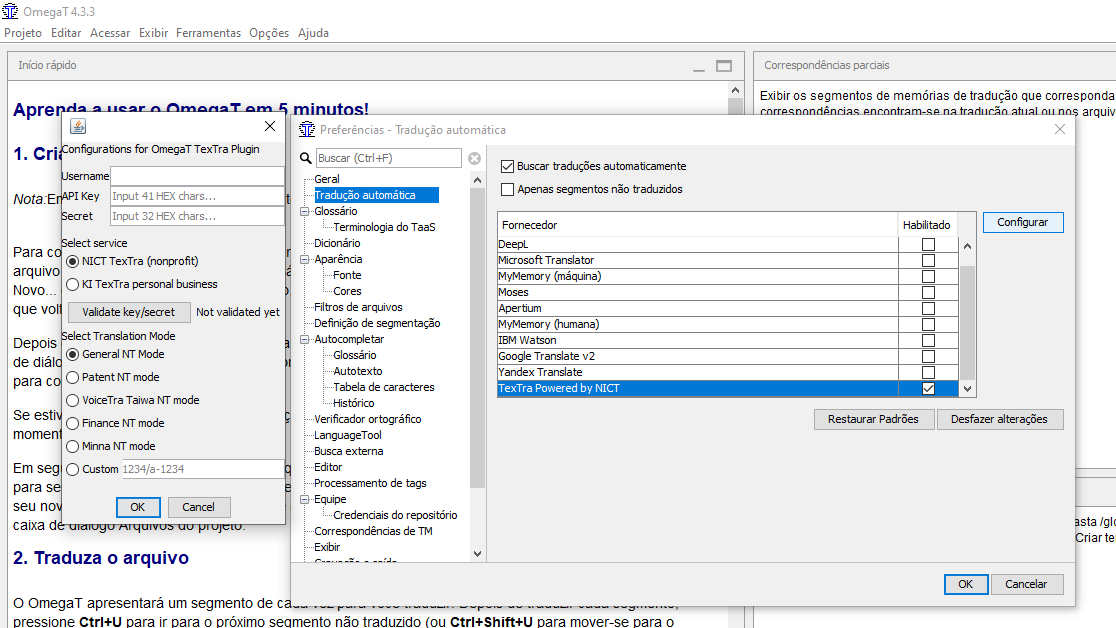Viewport: 1116px width, 628px height.
Task: Click the OmegaT application icon in title bar
Action: [x=10, y=11]
